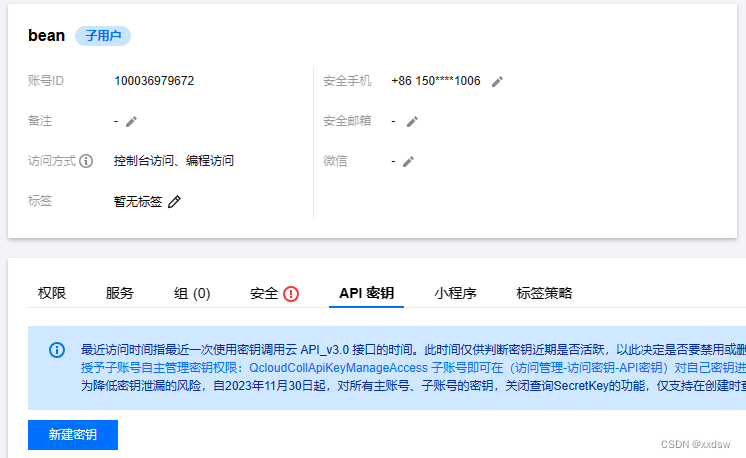Screen dimensions: 746x458
Task: Click the phone number +86 150****1006
Action: (x=436, y=81)
